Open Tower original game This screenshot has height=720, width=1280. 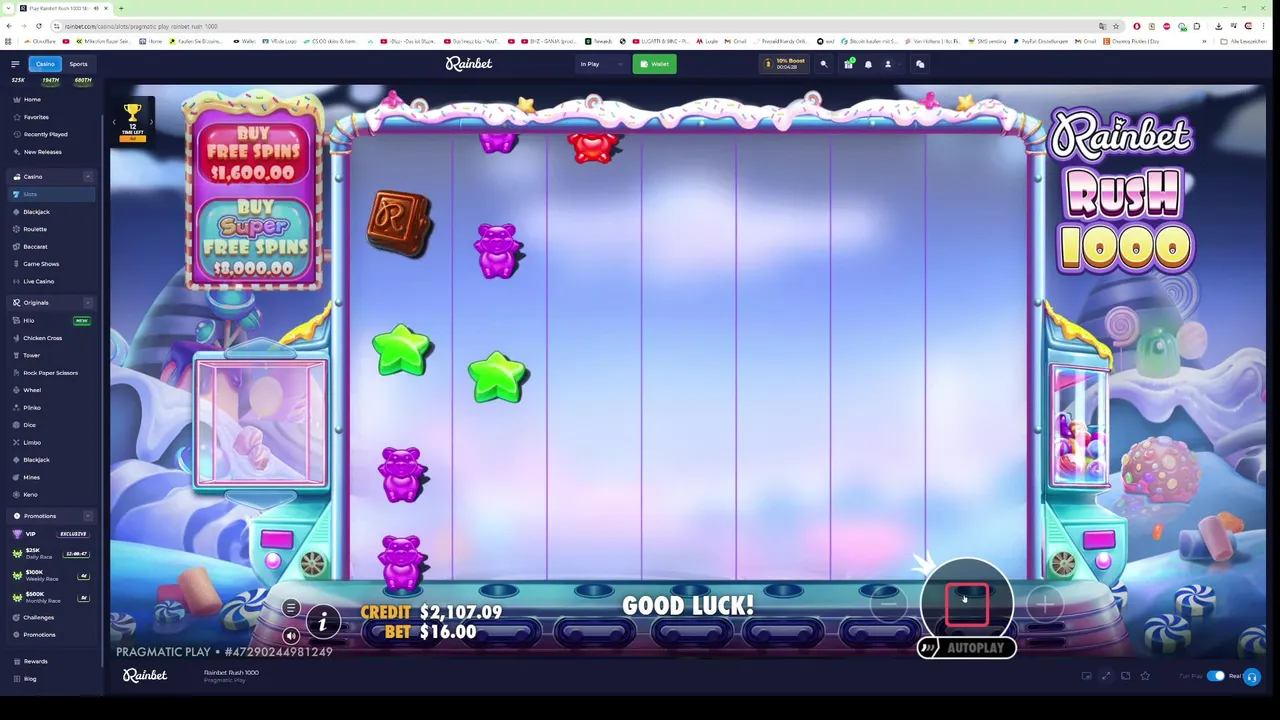click(31, 356)
